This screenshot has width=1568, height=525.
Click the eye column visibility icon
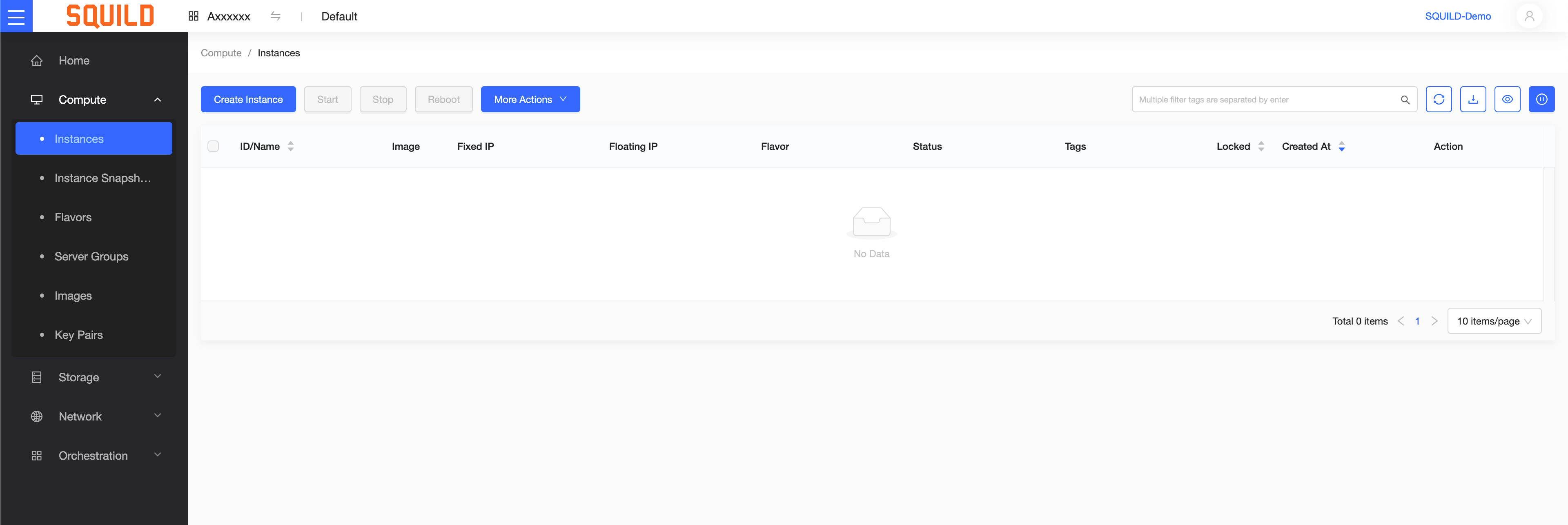[1506, 99]
